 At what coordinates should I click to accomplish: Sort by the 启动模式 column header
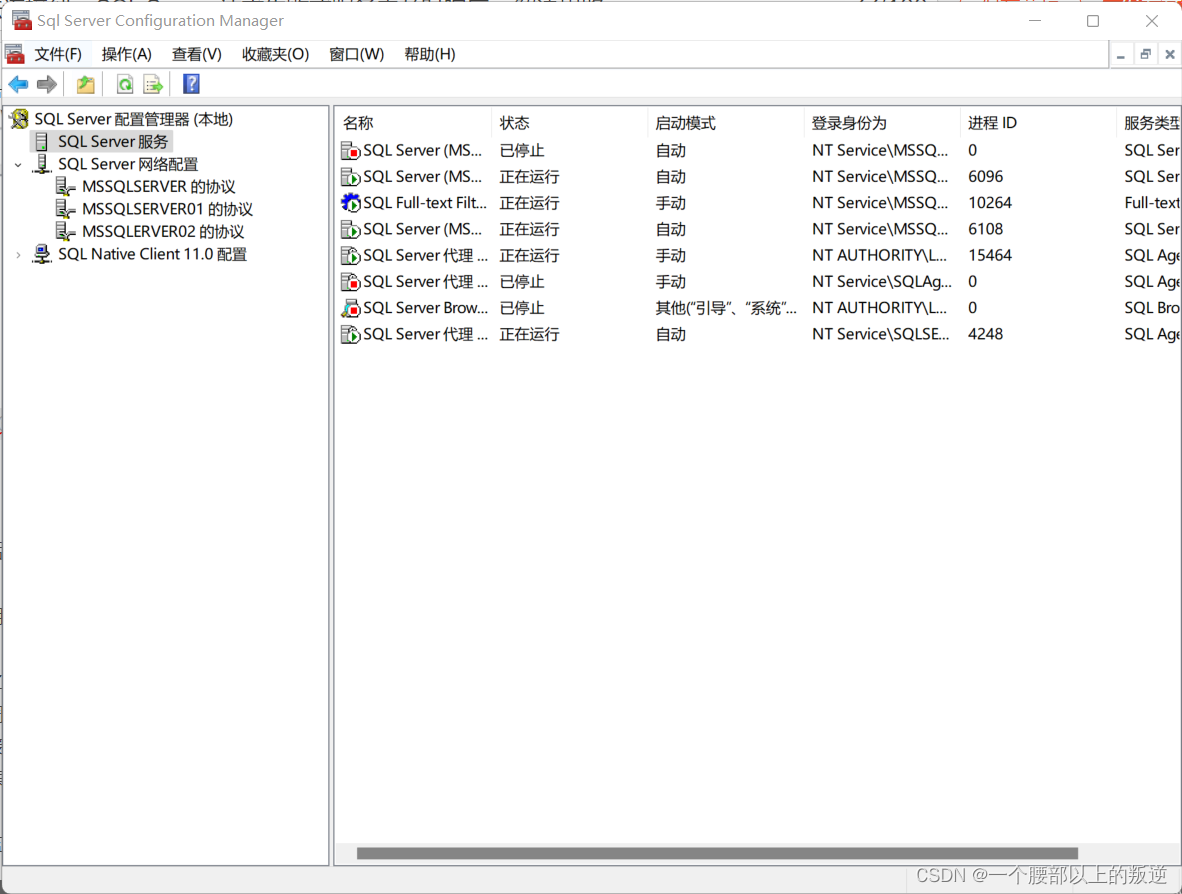pyautogui.click(x=725, y=123)
